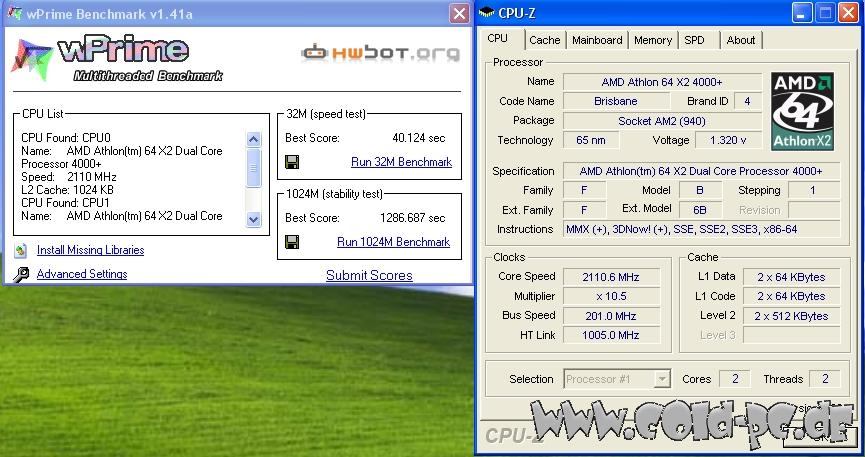This screenshot has width=865, height=457.
Task: Click the Code Name field Brisbane
Action: [x=616, y=101]
